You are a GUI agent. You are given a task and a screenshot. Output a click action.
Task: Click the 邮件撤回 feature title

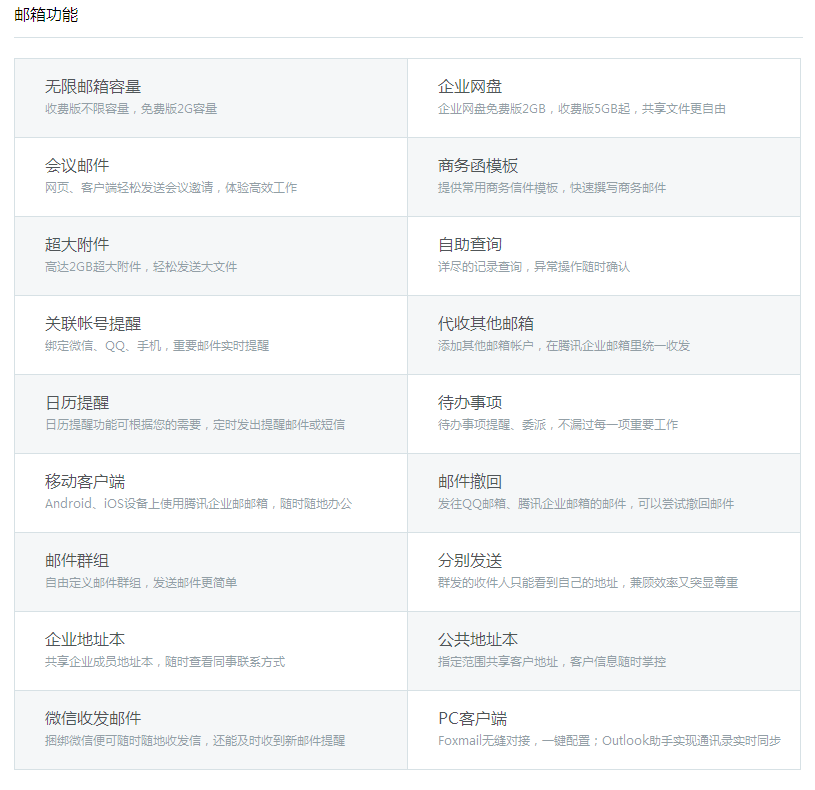point(470,482)
